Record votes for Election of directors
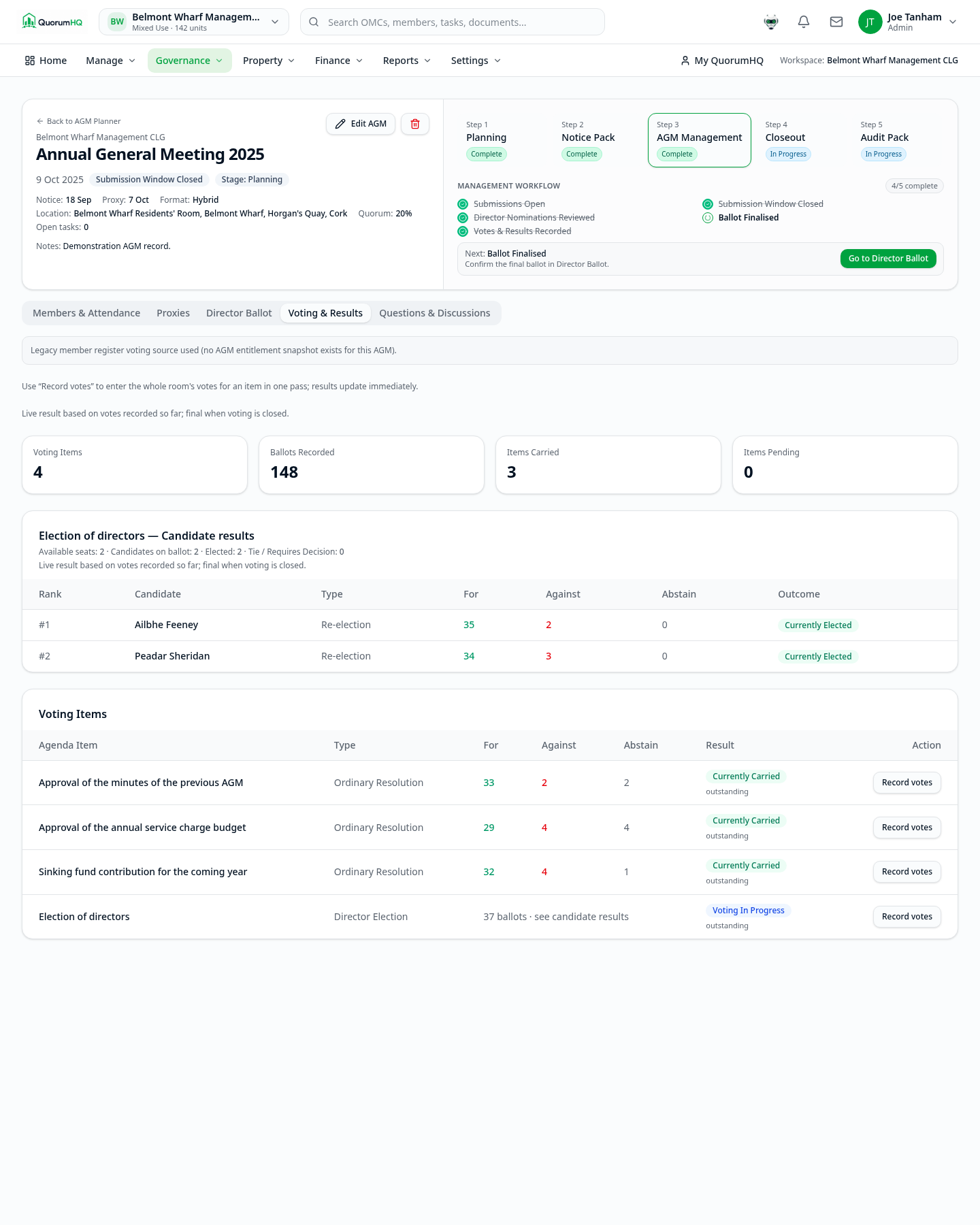 pyautogui.click(x=907, y=917)
